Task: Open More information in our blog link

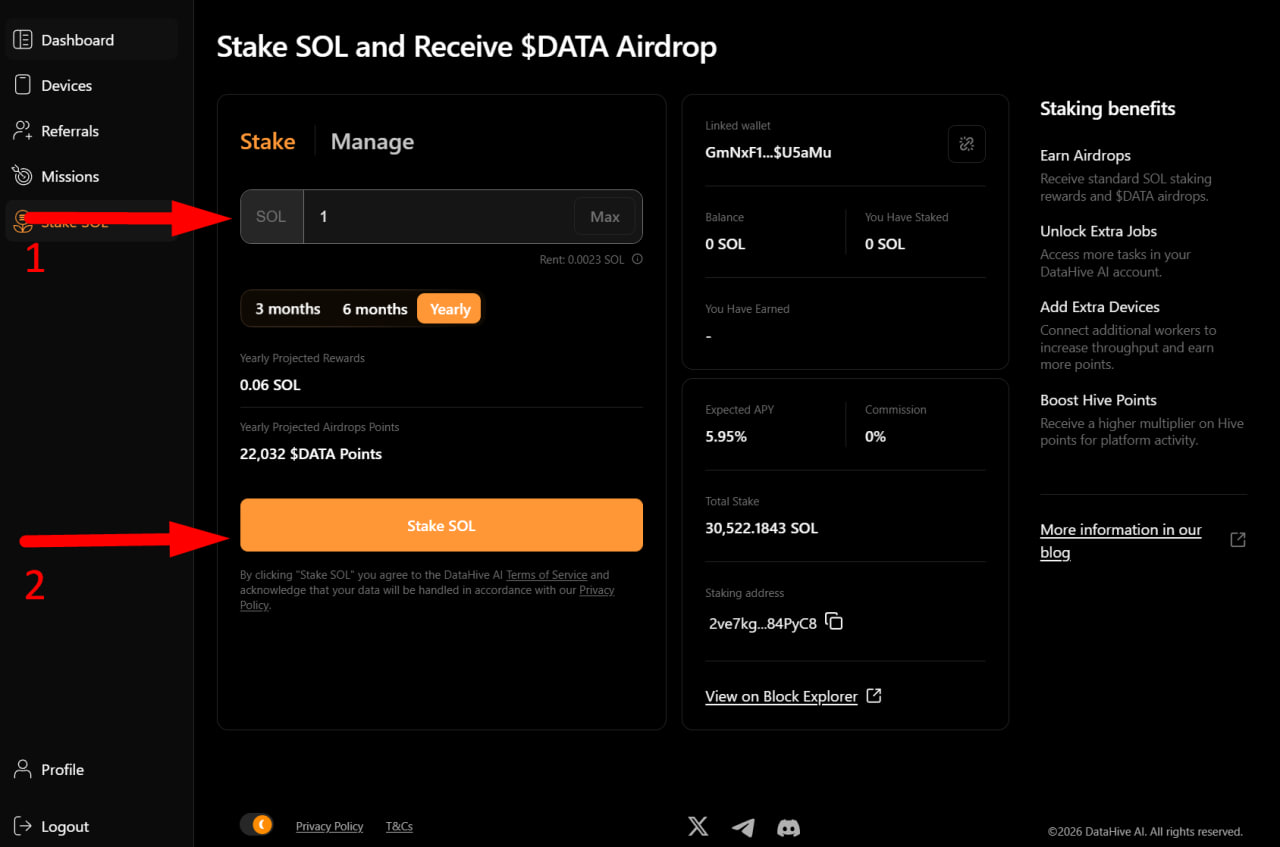Action: (1120, 541)
